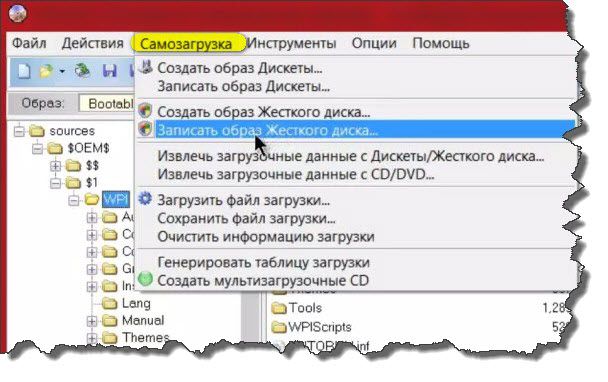
Task: Click the shield icon of Создать образ Жесткого диска
Action: tap(145, 111)
